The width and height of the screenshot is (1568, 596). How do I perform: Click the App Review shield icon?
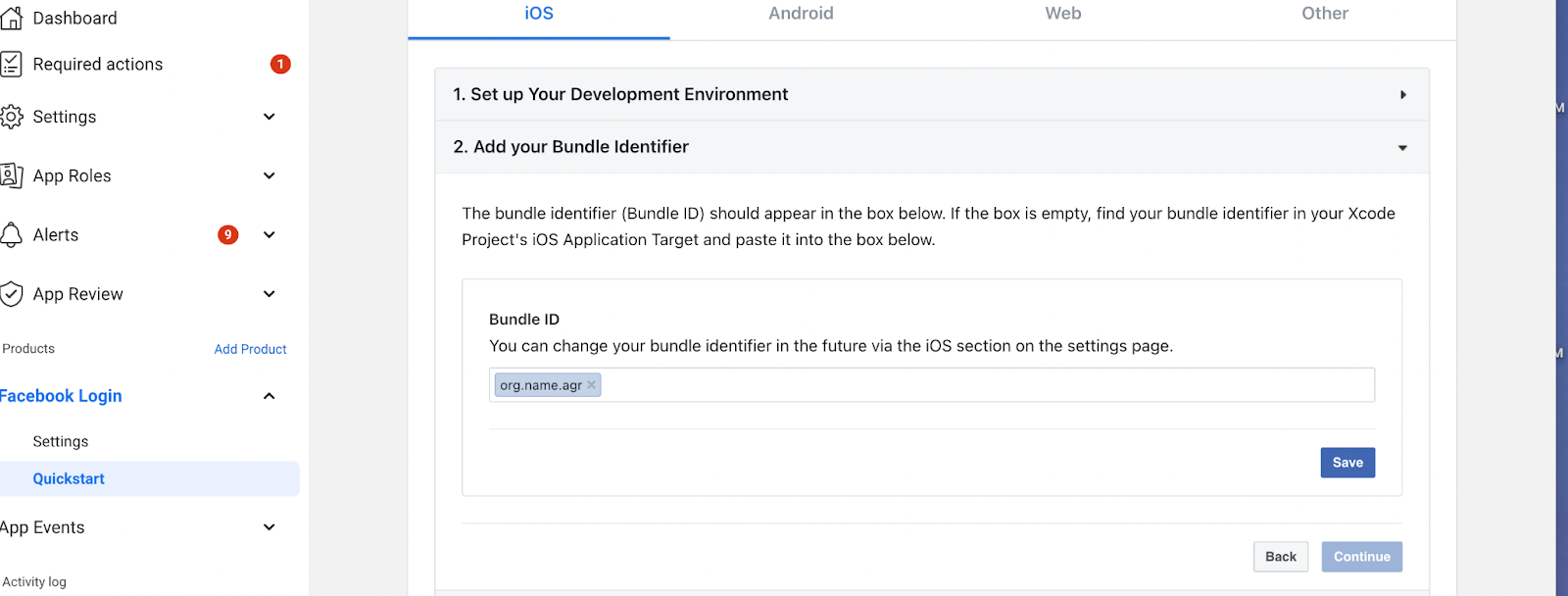coord(12,294)
